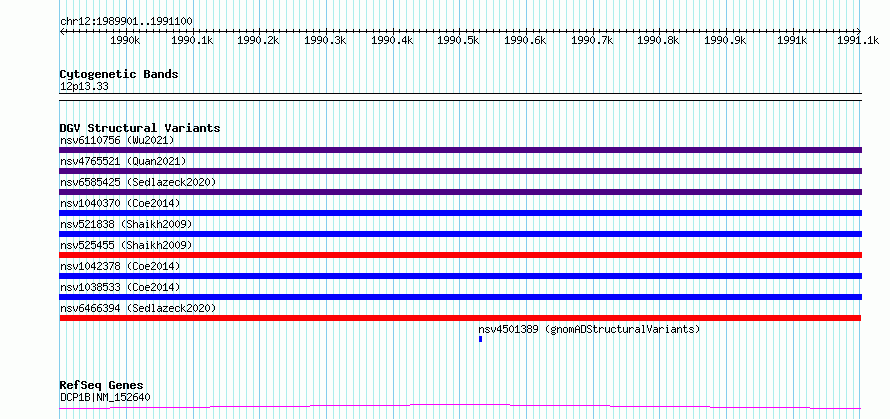
Task: Click the Cytogenetic Bands track title
Action: tap(119, 74)
